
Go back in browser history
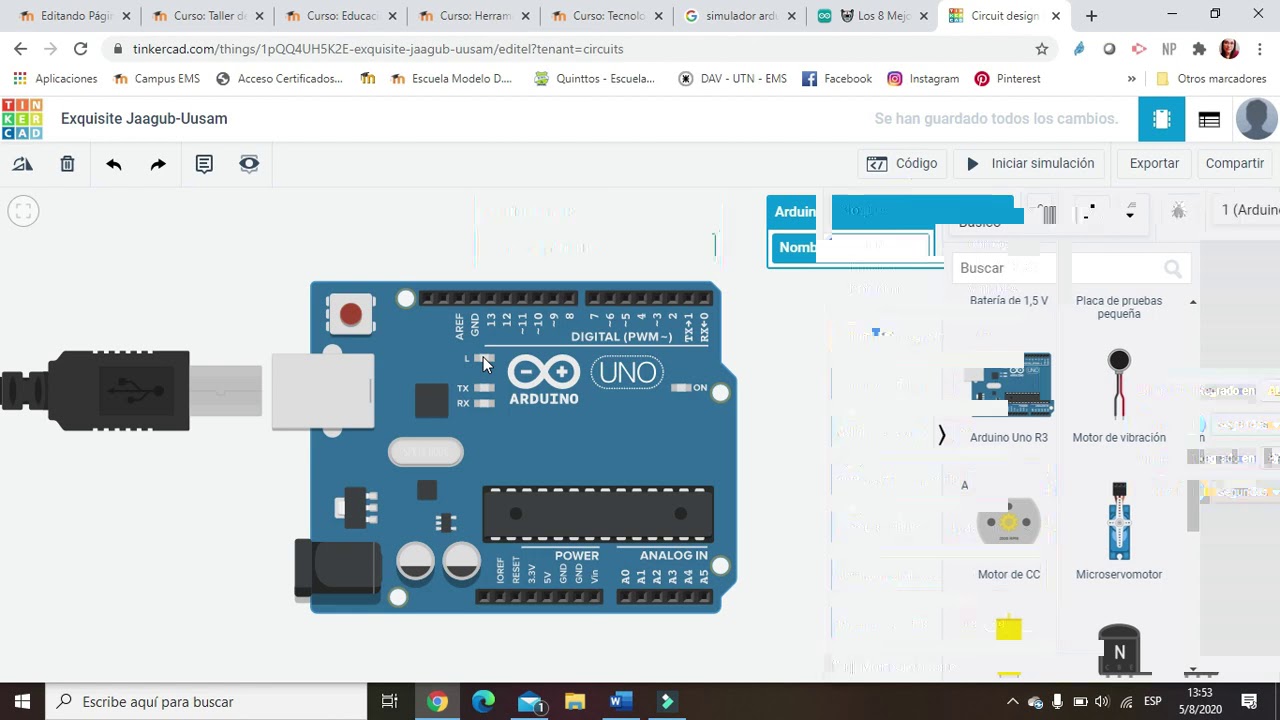pos(21,49)
